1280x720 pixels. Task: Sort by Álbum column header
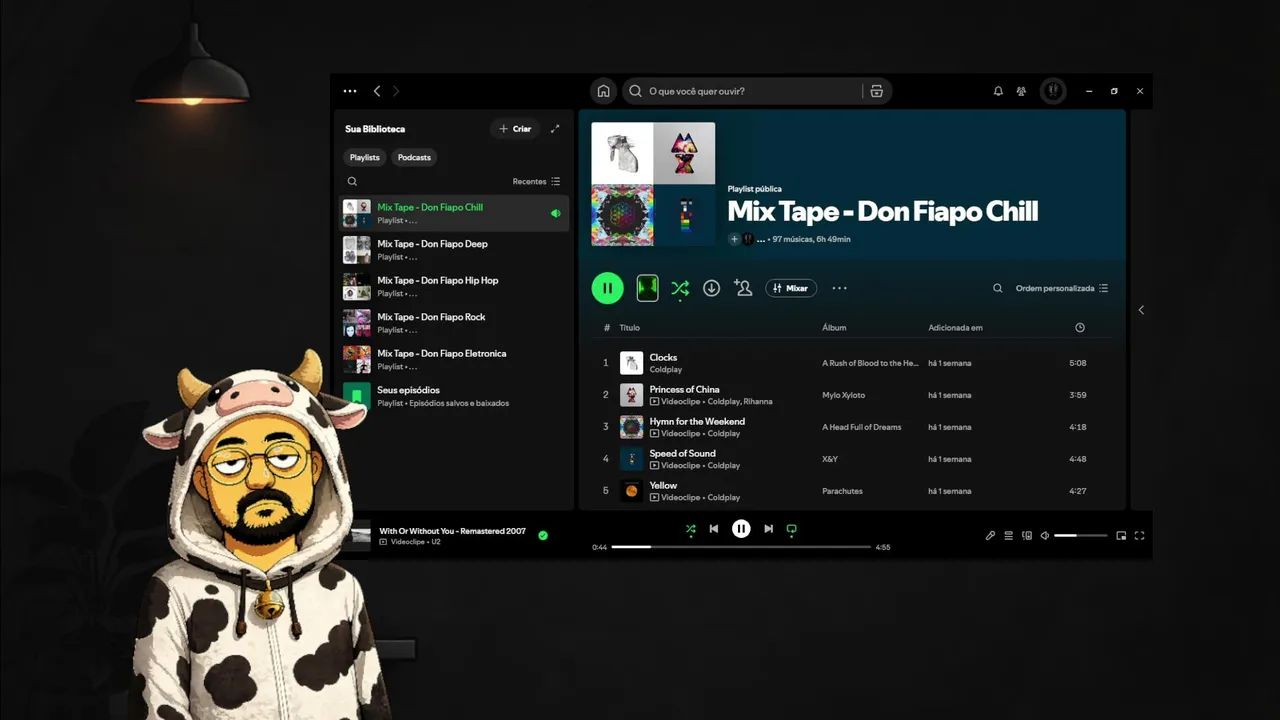click(834, 328)
